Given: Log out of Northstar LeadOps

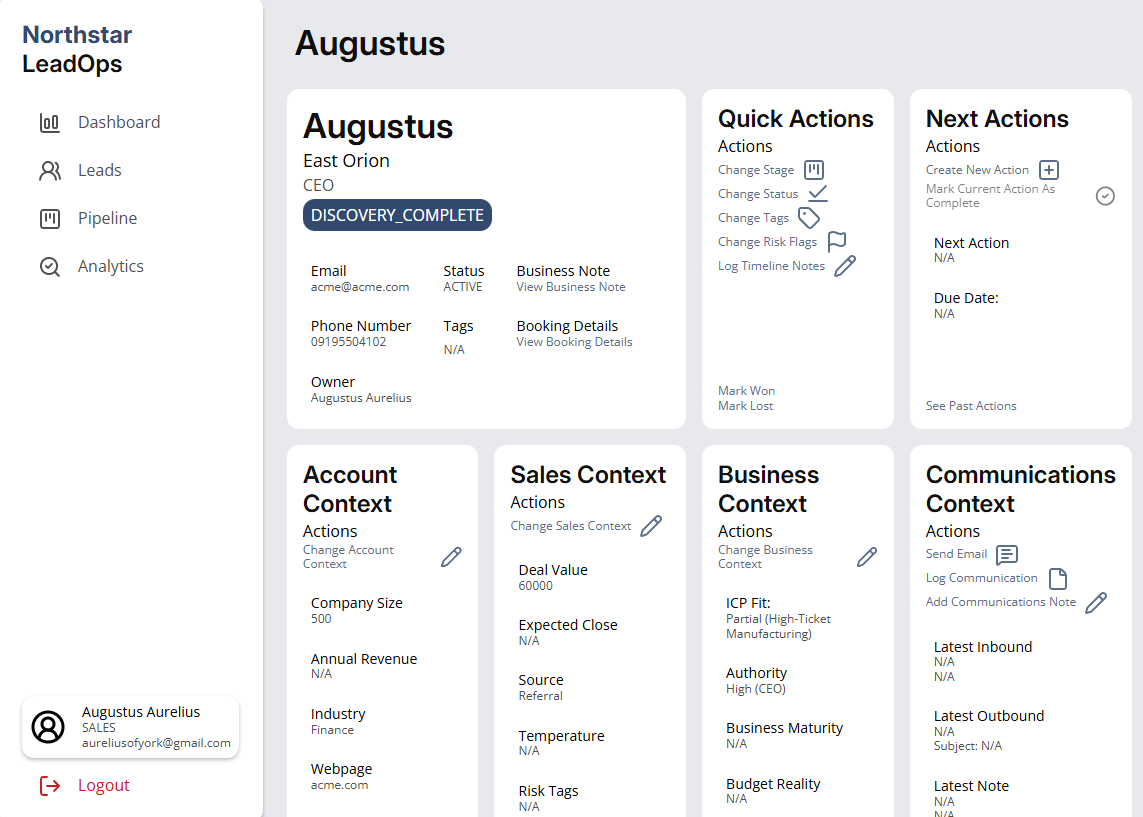Looking at the screenshot, I should tap(103, 785).
